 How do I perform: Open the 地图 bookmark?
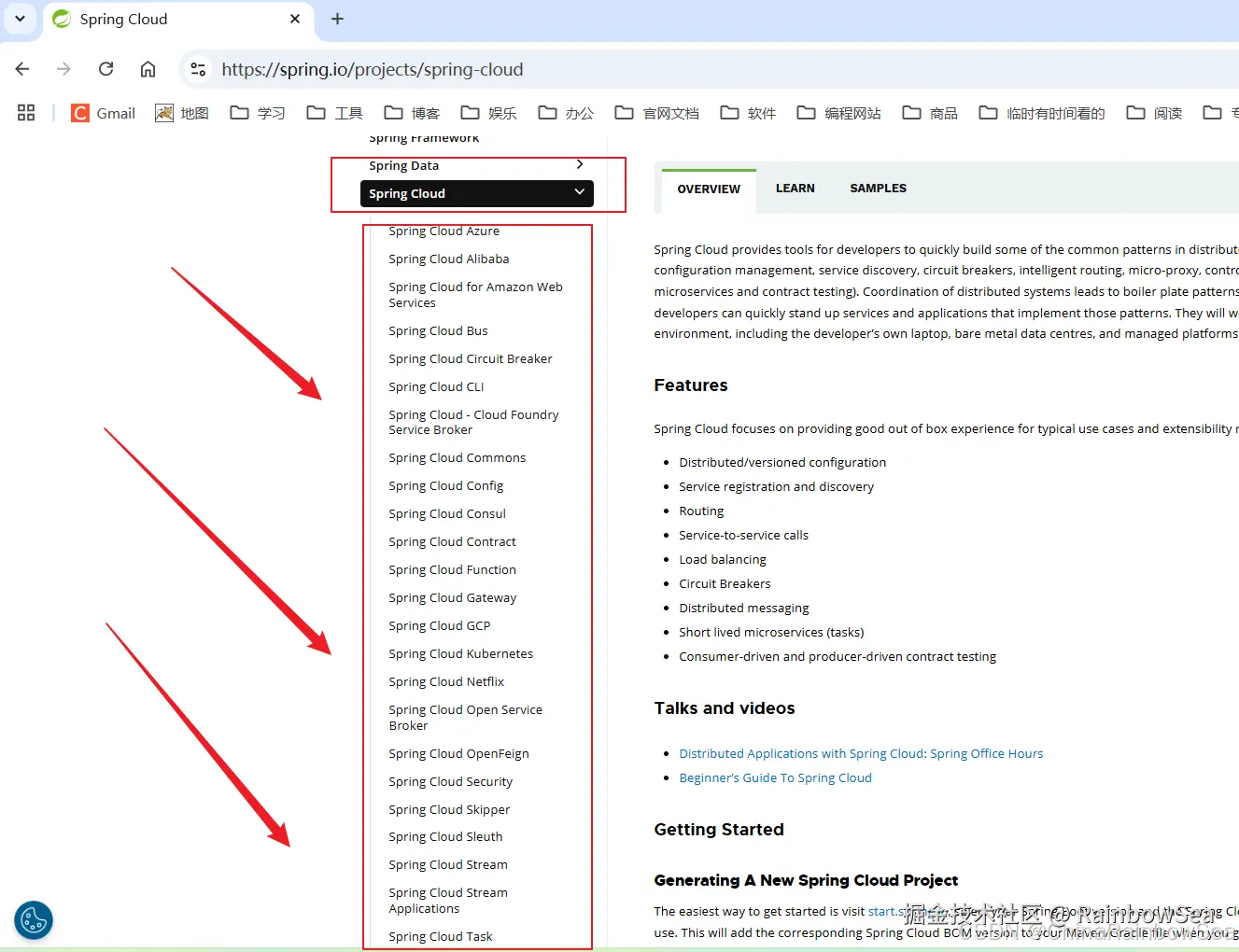pyautogui.click(x=182, y=113)
